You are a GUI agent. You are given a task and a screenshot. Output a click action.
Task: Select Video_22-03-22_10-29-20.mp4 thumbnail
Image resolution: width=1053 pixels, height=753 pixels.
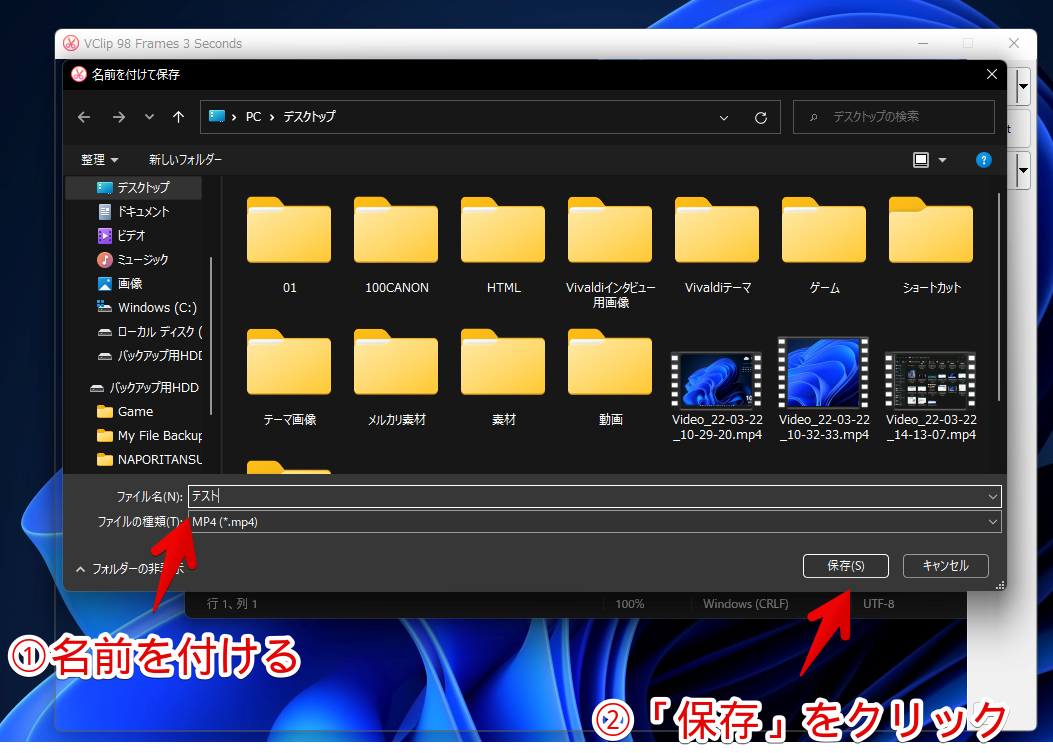(717, 380)
